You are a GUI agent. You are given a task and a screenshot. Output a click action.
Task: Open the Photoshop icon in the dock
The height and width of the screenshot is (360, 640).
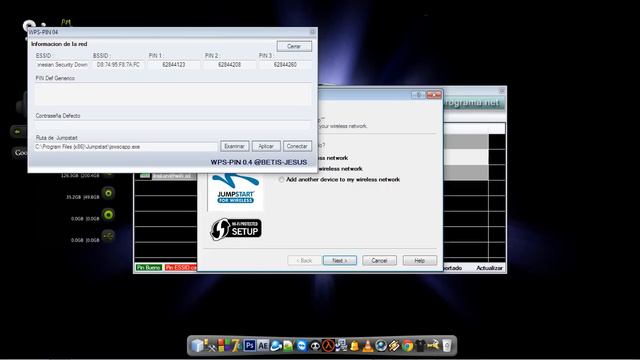[x=250, y=346]
